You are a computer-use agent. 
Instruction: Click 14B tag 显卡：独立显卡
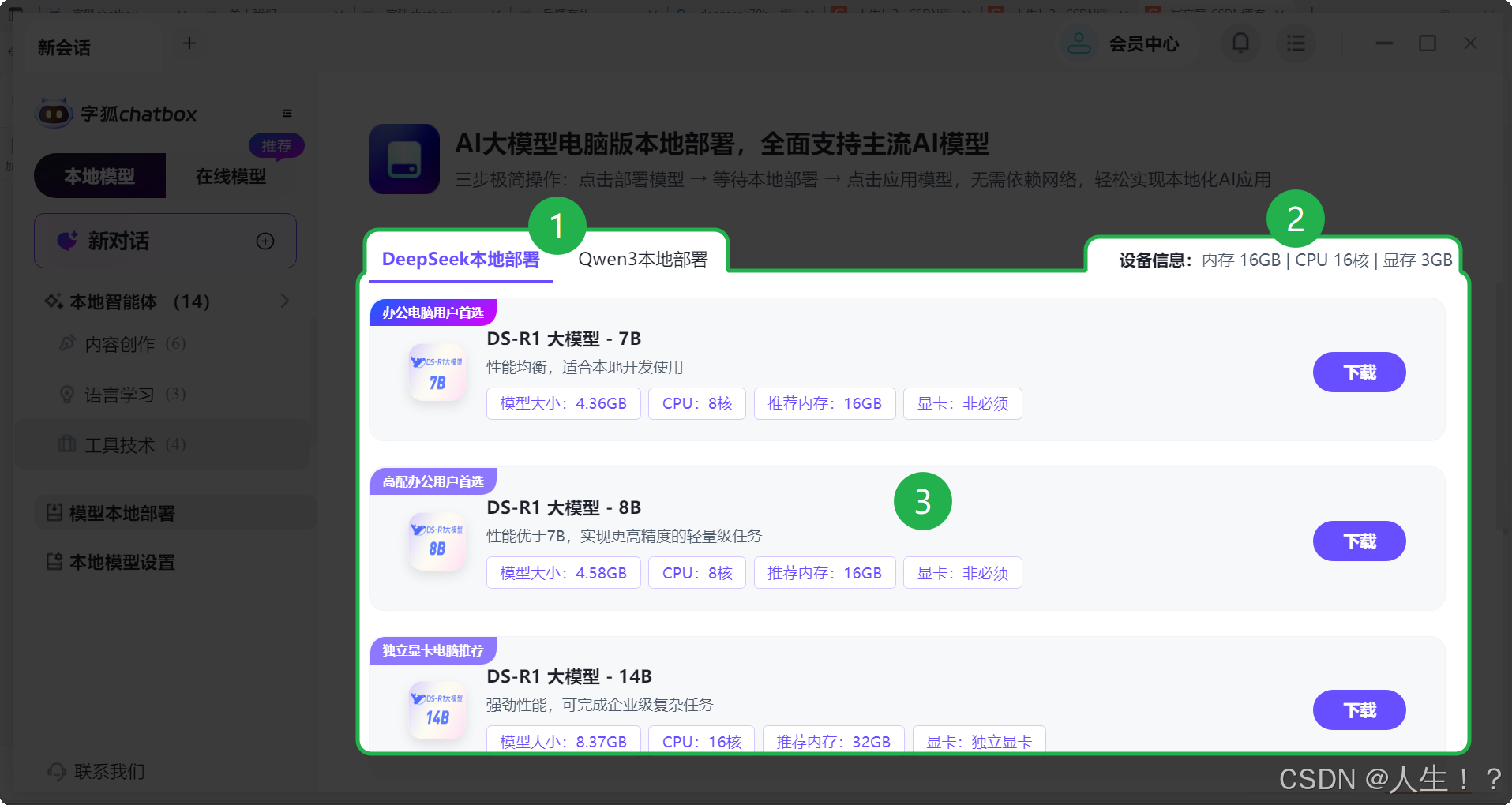coord(979,741)
